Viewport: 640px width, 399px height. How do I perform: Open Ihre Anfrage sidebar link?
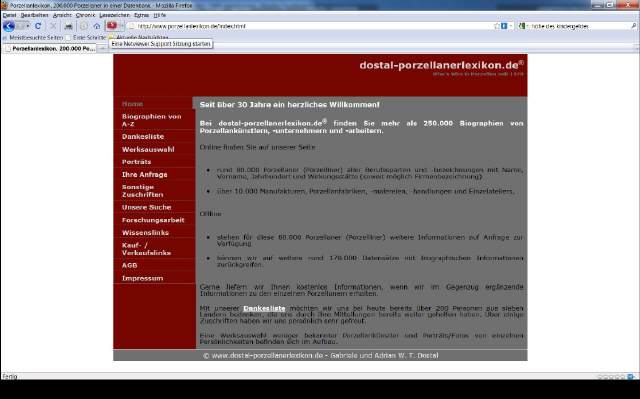tap(144, 175)
